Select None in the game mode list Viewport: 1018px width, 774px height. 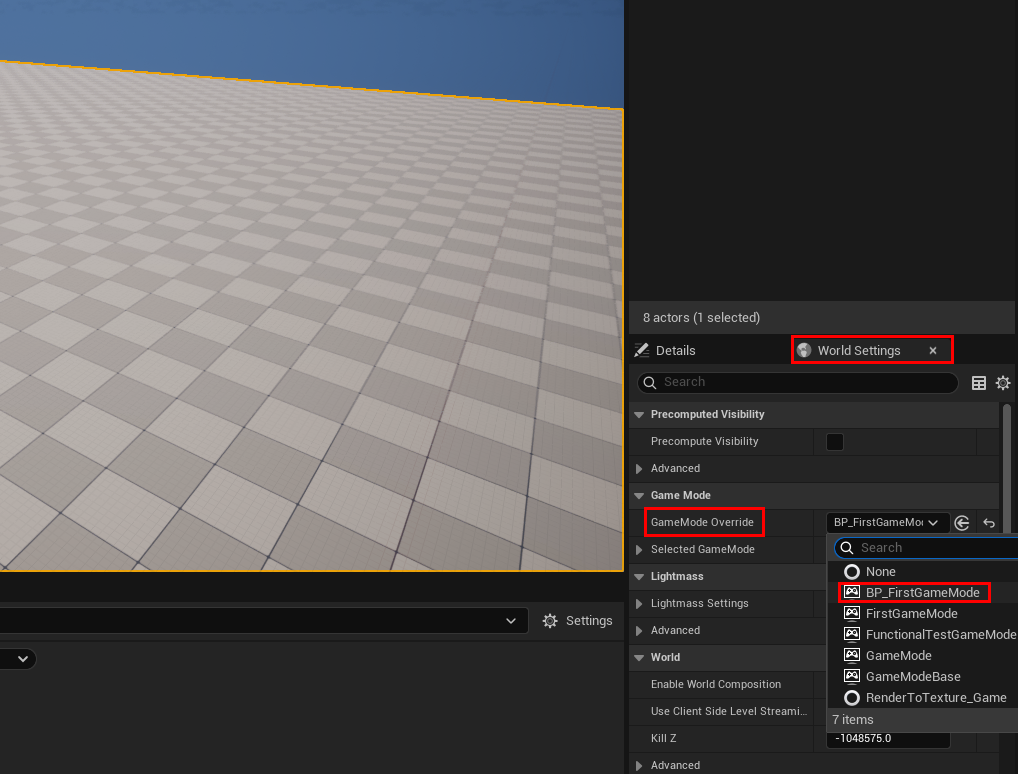coord(922,572)
